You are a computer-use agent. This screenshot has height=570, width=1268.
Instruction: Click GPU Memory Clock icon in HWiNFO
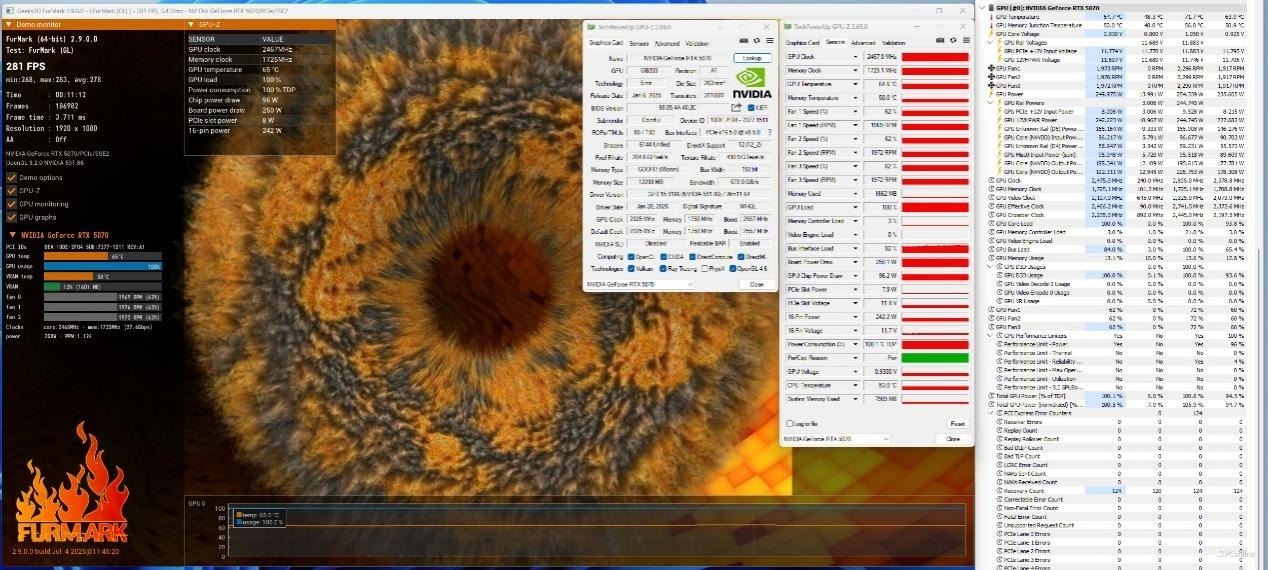[x=991, y=189]
